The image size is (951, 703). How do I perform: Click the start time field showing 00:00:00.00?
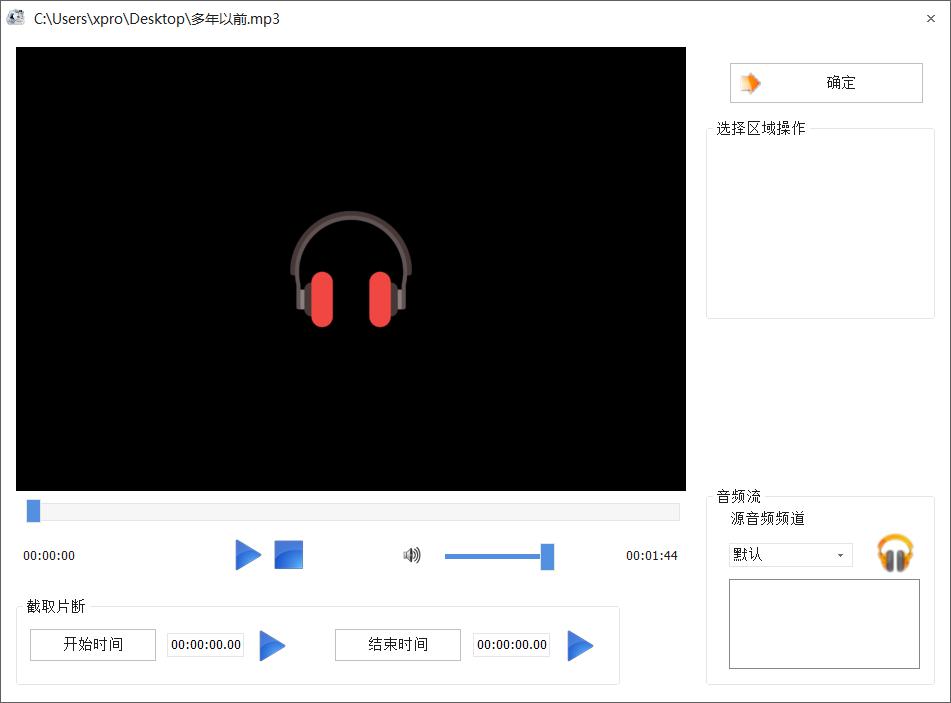tap(205, 645)
